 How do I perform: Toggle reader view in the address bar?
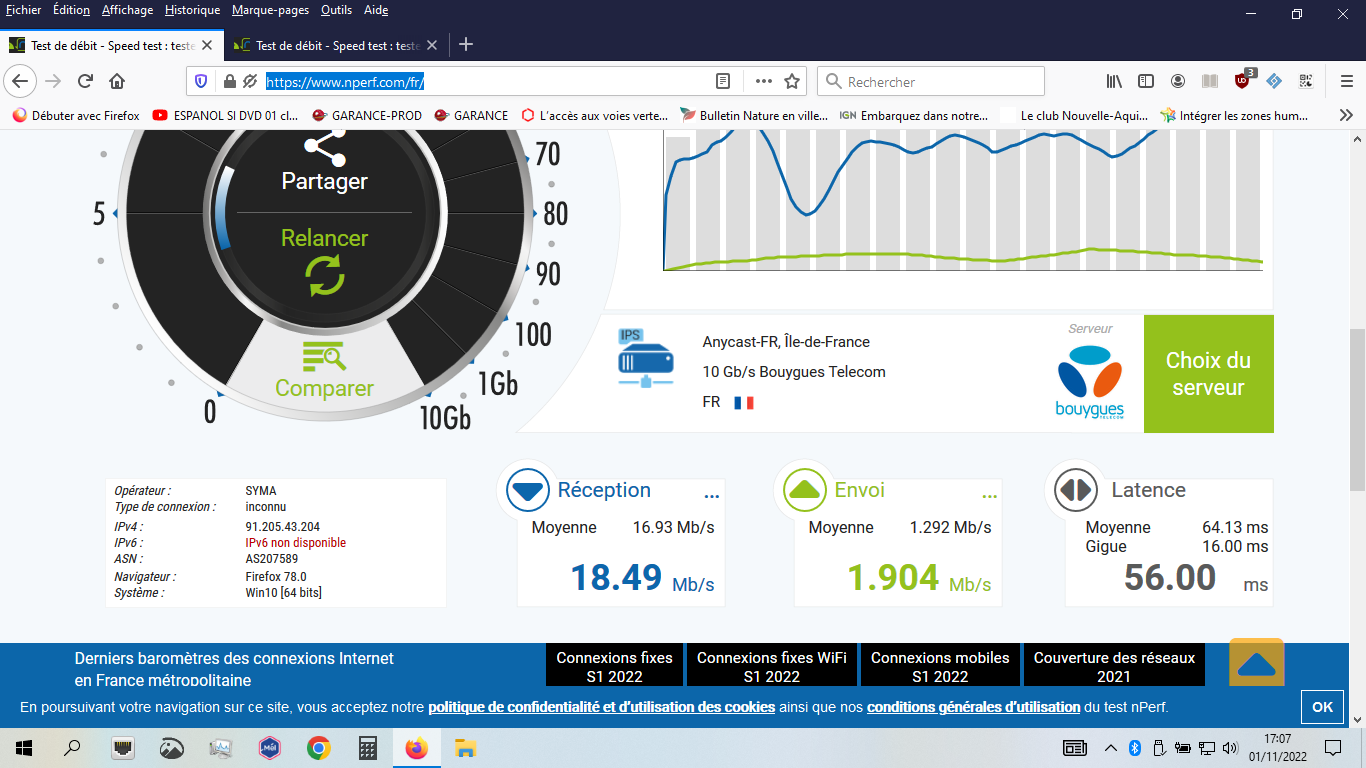(723, 81)
